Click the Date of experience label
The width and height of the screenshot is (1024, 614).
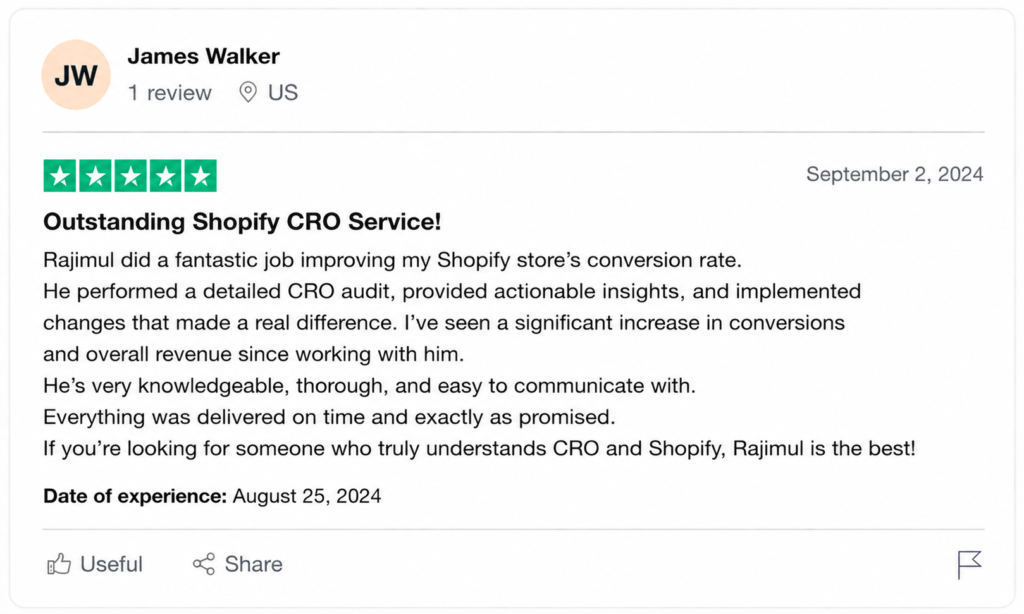click(x=135, y=496)
